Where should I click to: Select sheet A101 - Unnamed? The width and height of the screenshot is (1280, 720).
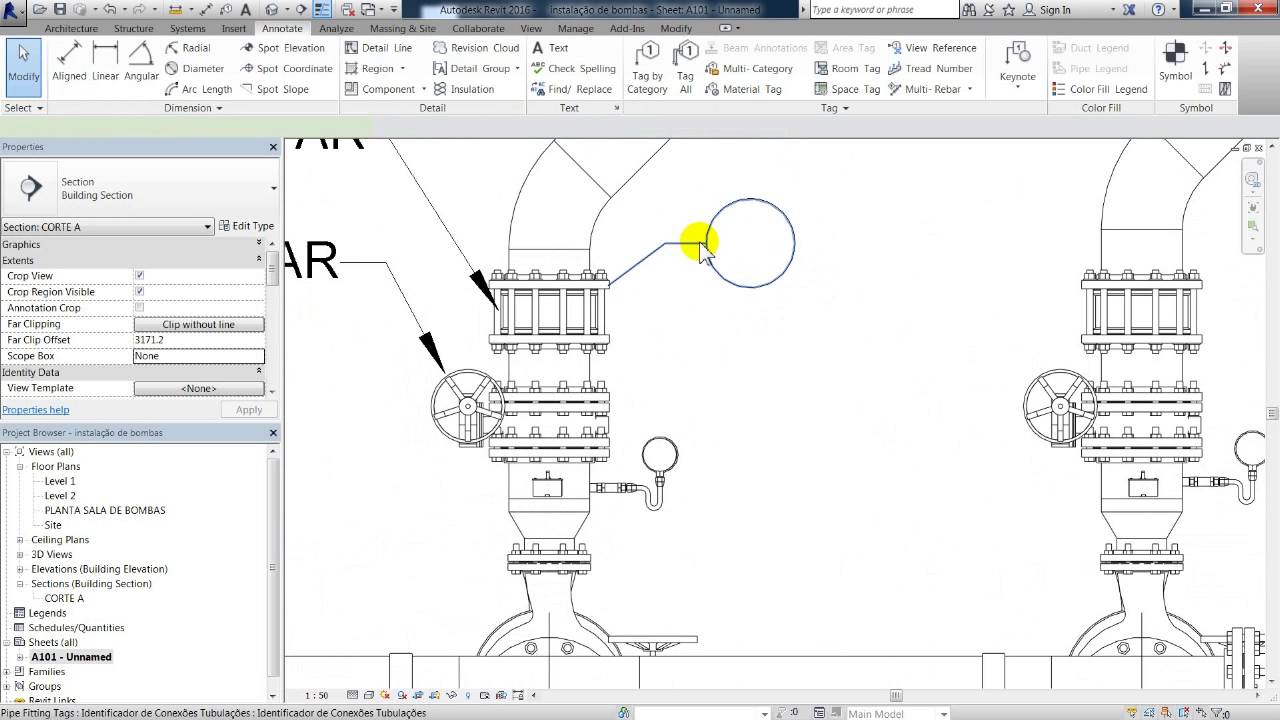tap(71, 657)
